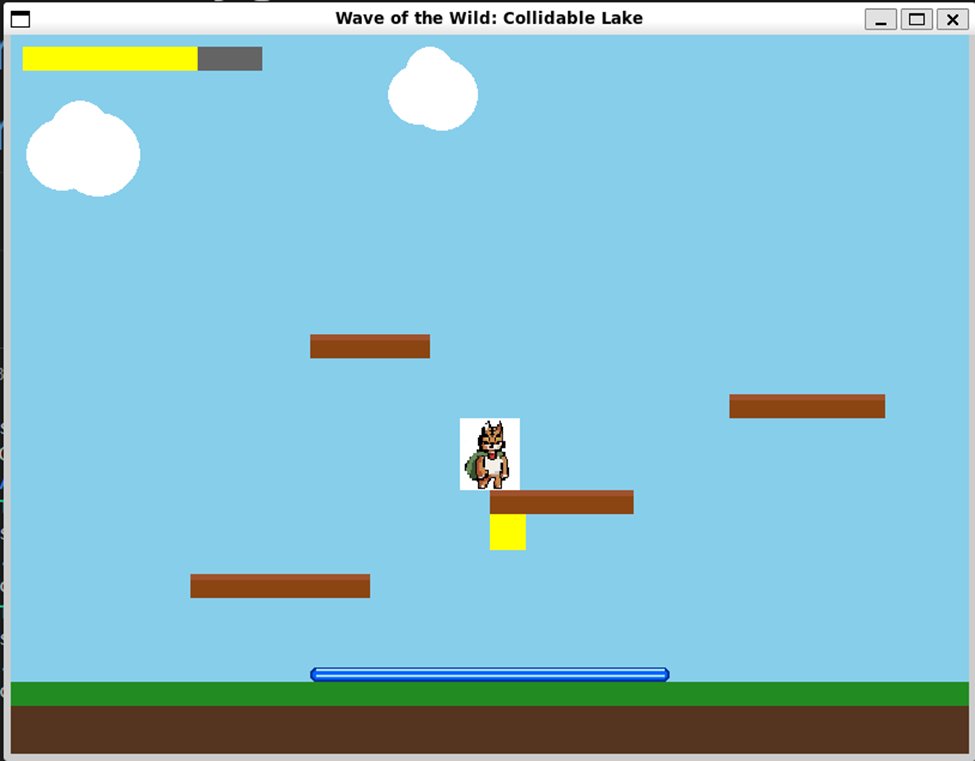
Task: Click the cloud near the top center
Action: [x=432, y=90]
